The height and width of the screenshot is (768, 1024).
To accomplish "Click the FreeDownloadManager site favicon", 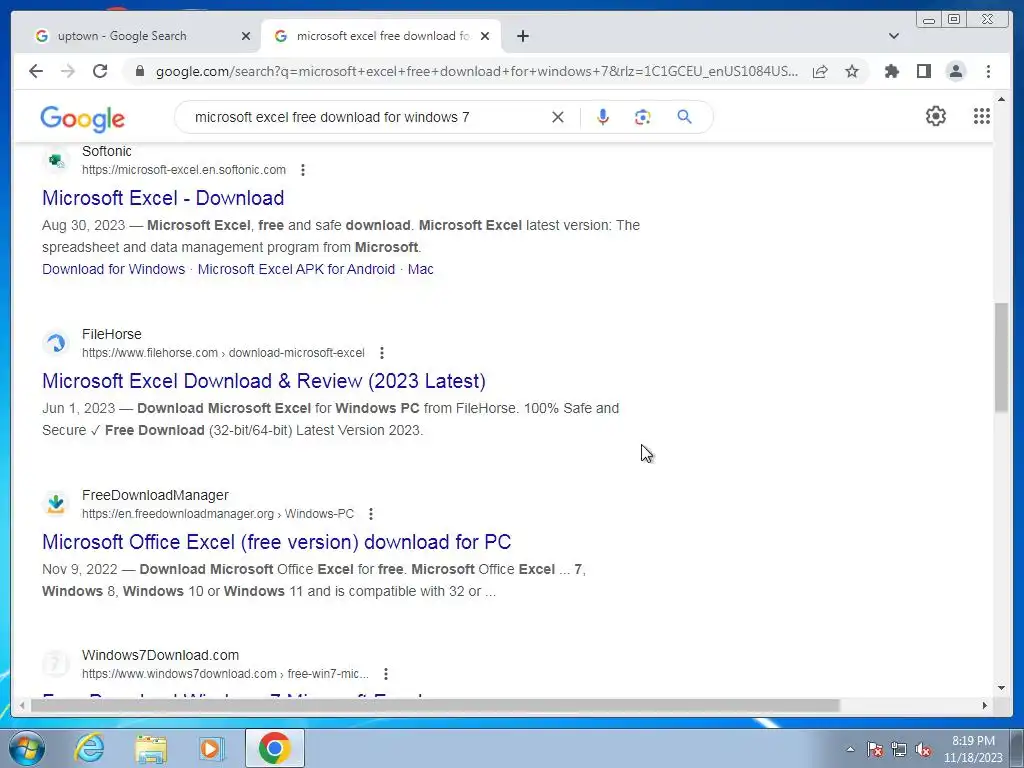I will point(56,504).
